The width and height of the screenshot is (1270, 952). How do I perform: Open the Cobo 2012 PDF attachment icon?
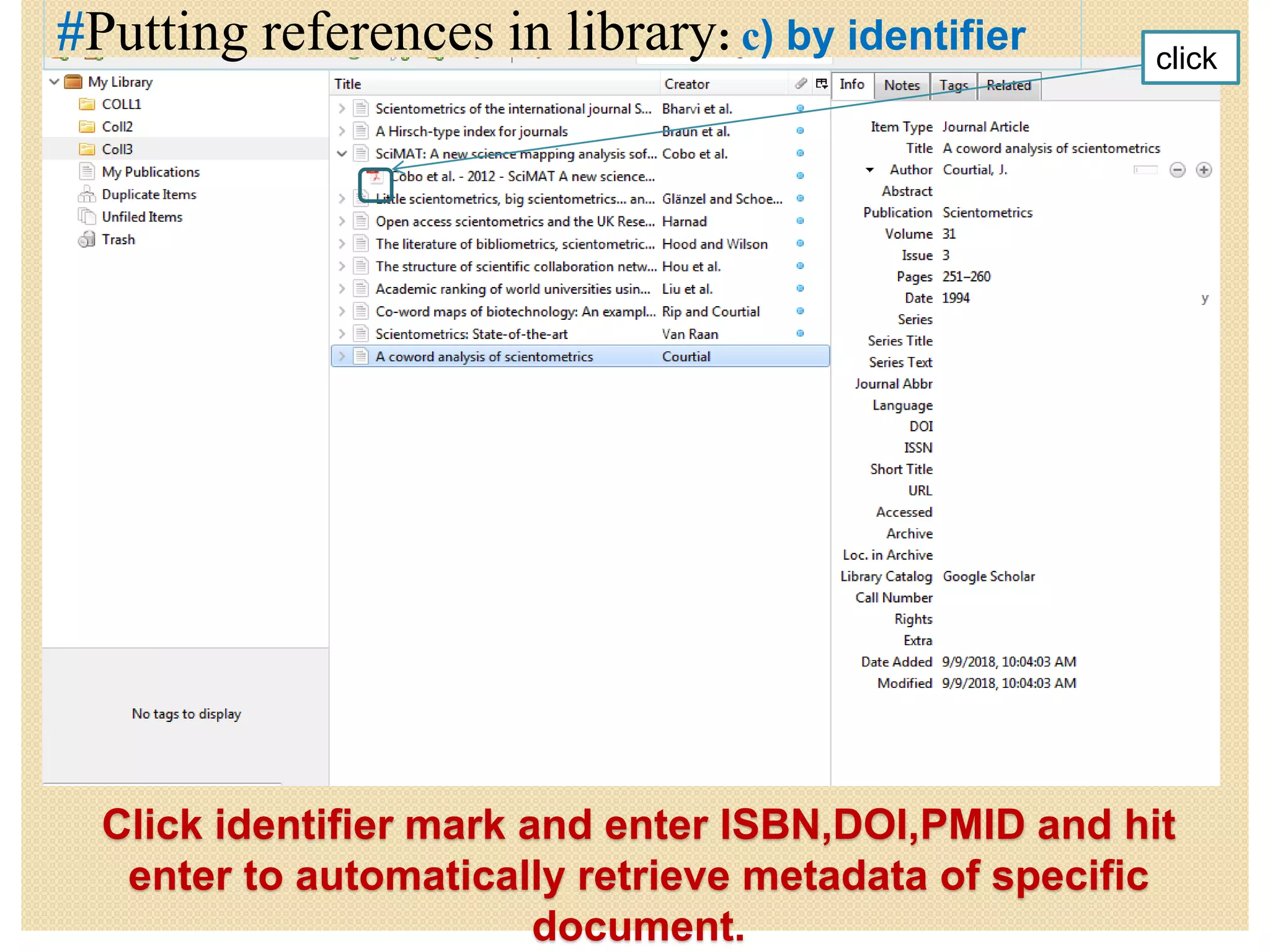point(375,177)
